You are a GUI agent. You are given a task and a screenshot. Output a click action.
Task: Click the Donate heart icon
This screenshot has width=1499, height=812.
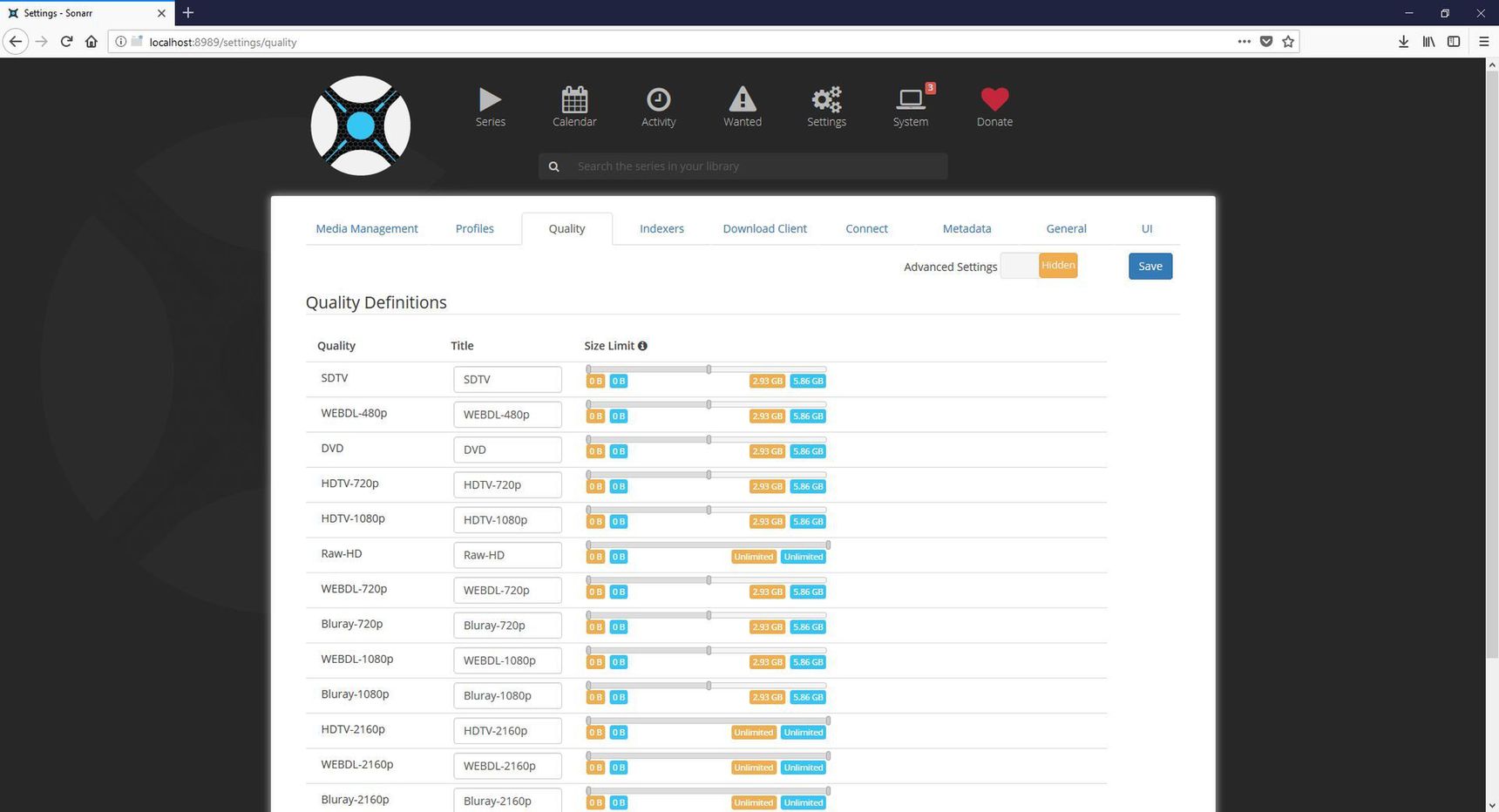pos(994,99)
